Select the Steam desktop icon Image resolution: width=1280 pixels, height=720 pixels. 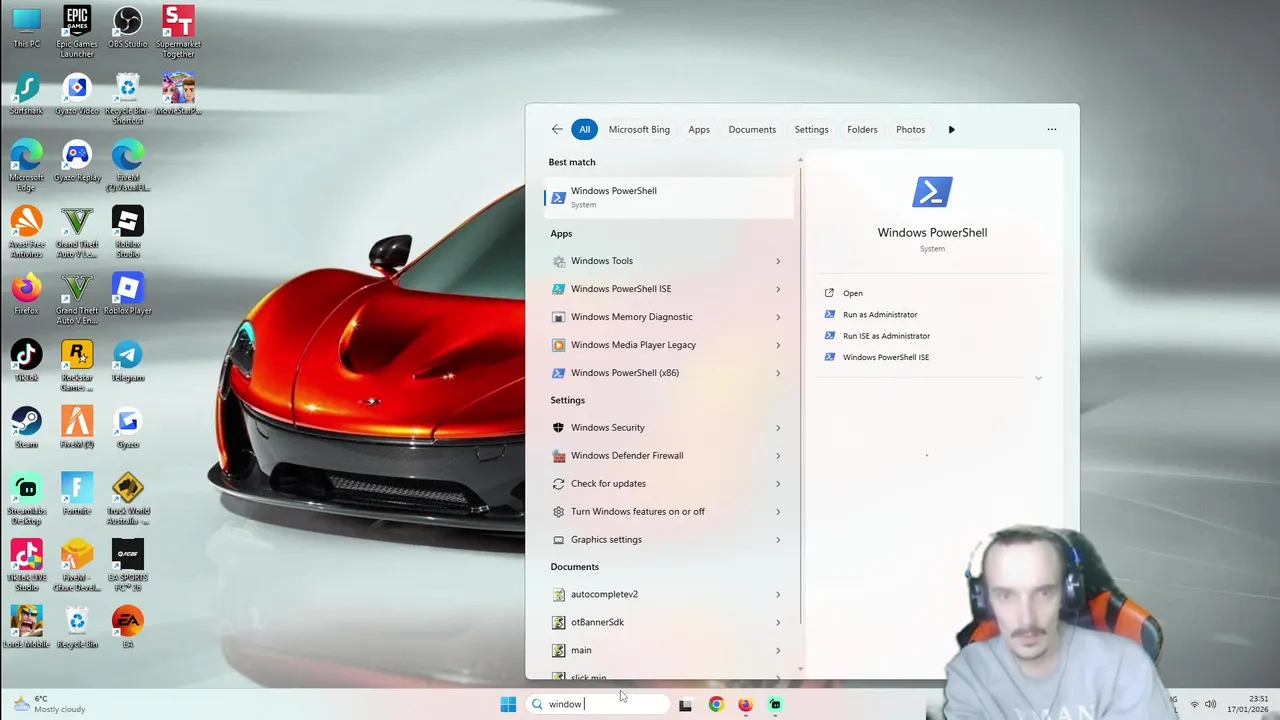click(x=27, y=428)
